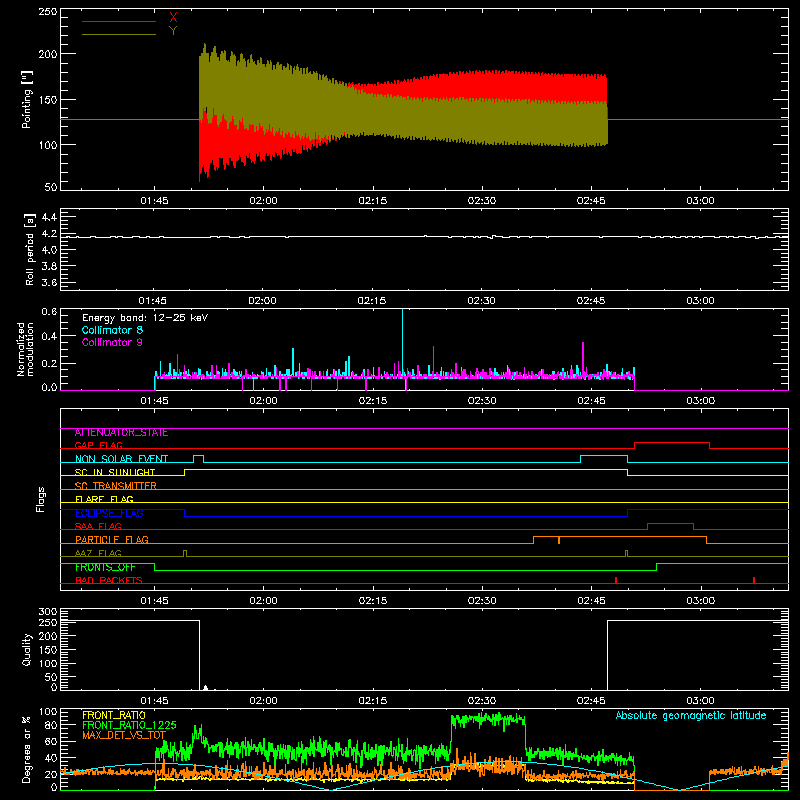Image resolution: width=800 pixels, height=800 pixels.
Task: Click the GAP_FLAG label
Action: click(98, 445)
